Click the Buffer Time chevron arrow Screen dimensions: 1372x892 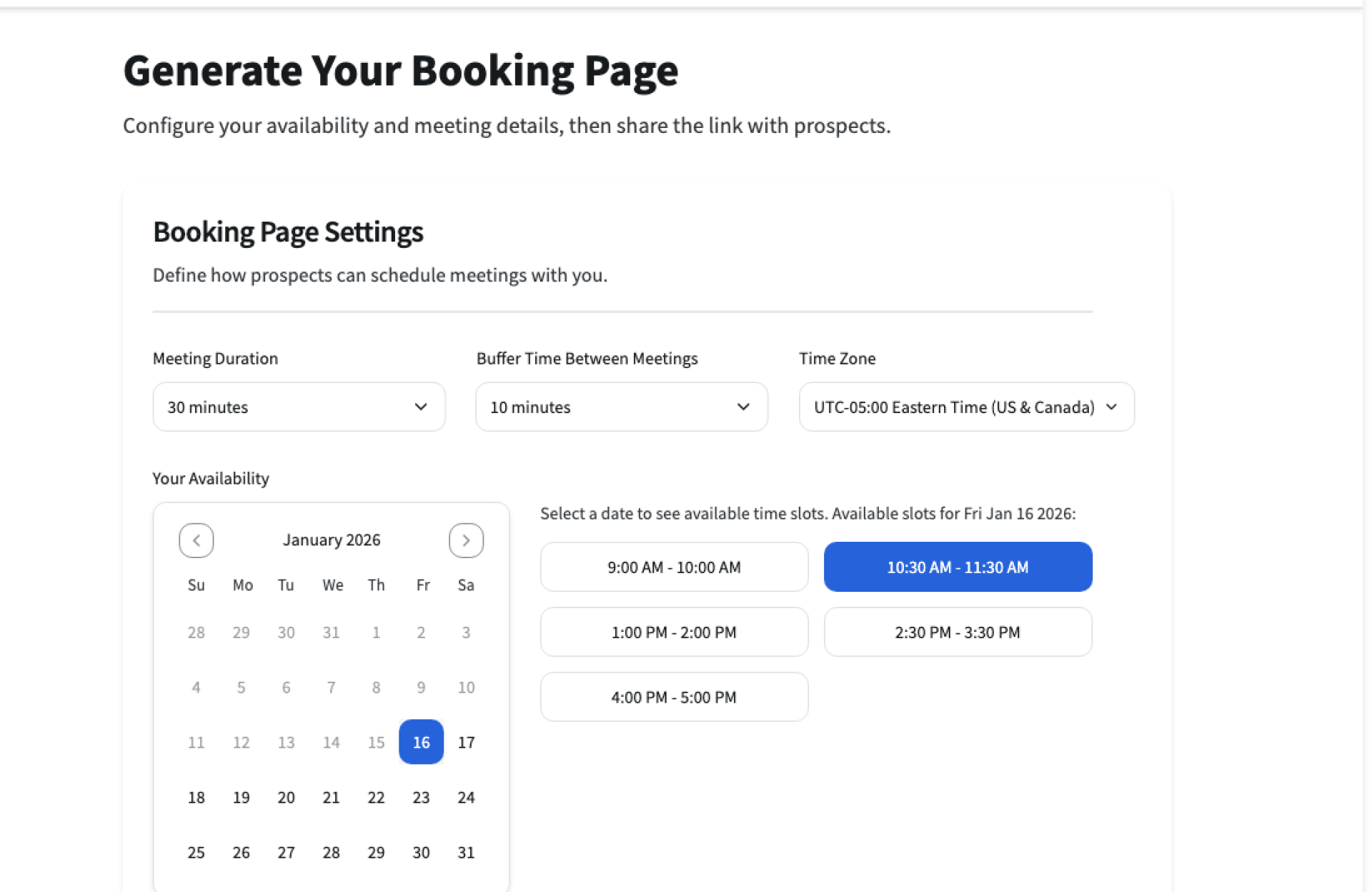coord(743,407)
